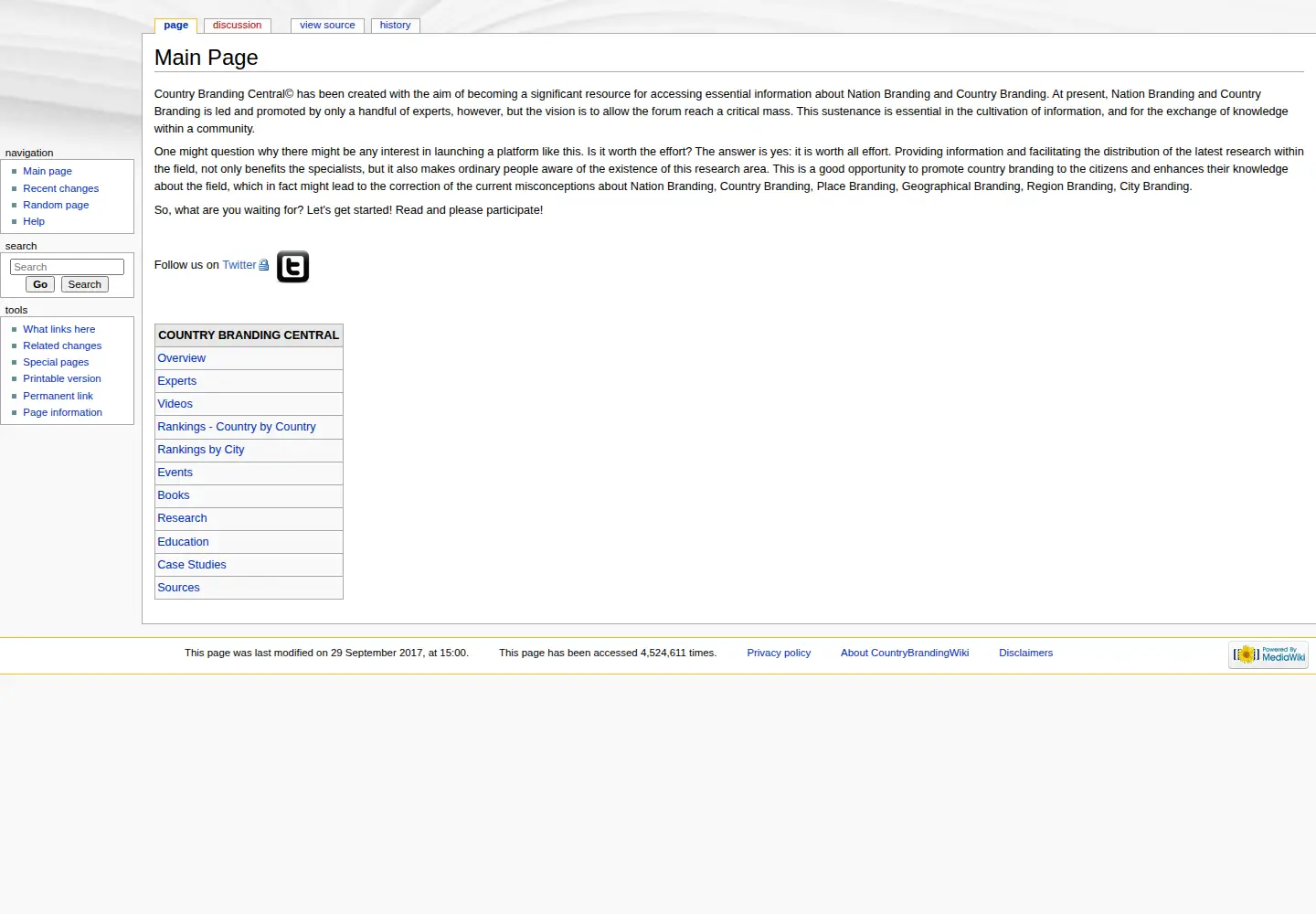Image resolution: width=1316 pixels, height=914 pixels.
Task: Open Overview in Country Branding Central table
Action: point(182,358)
